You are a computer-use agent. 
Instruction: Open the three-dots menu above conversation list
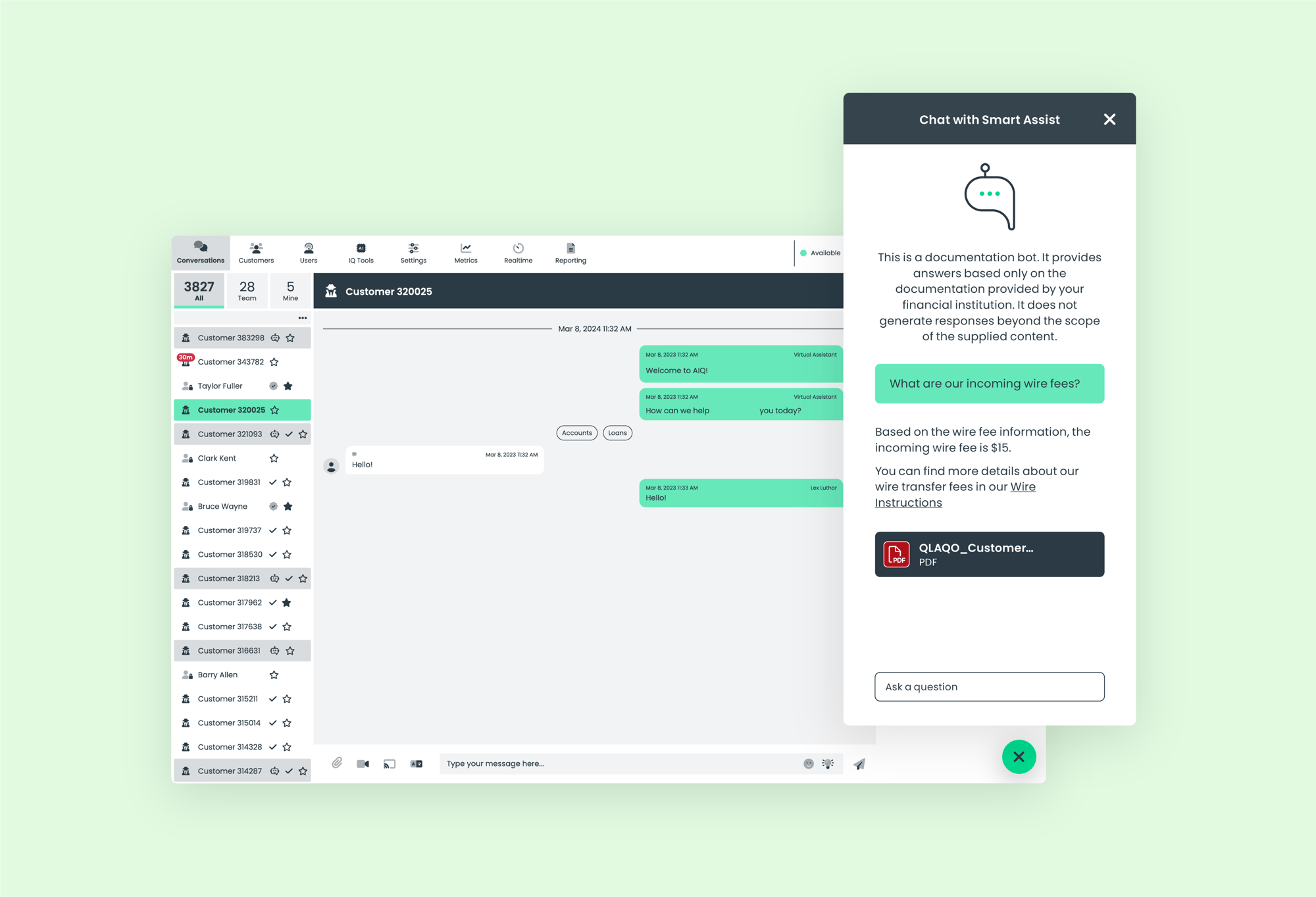click(303, 318)
